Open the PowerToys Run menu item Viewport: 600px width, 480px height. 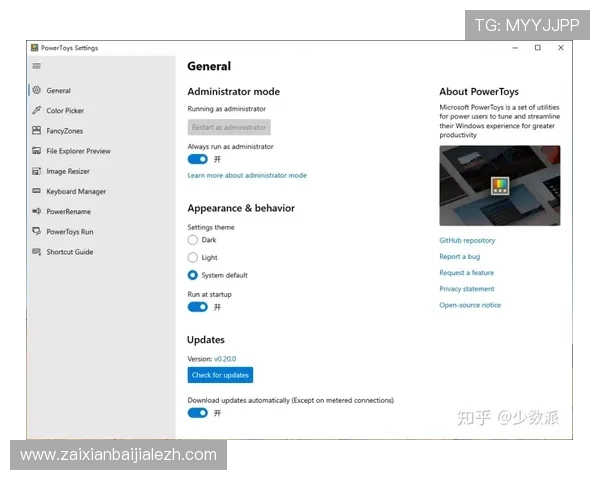tap(69, 232)
